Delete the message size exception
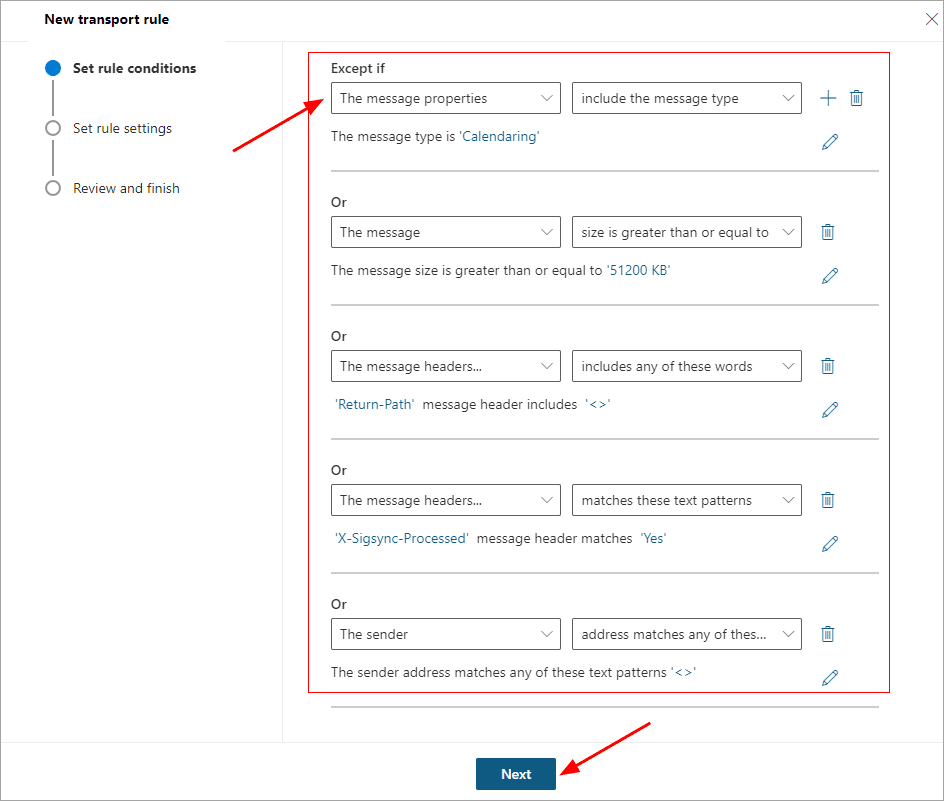The height and width of the screenshot is (801, 944). tap(828, 232)
